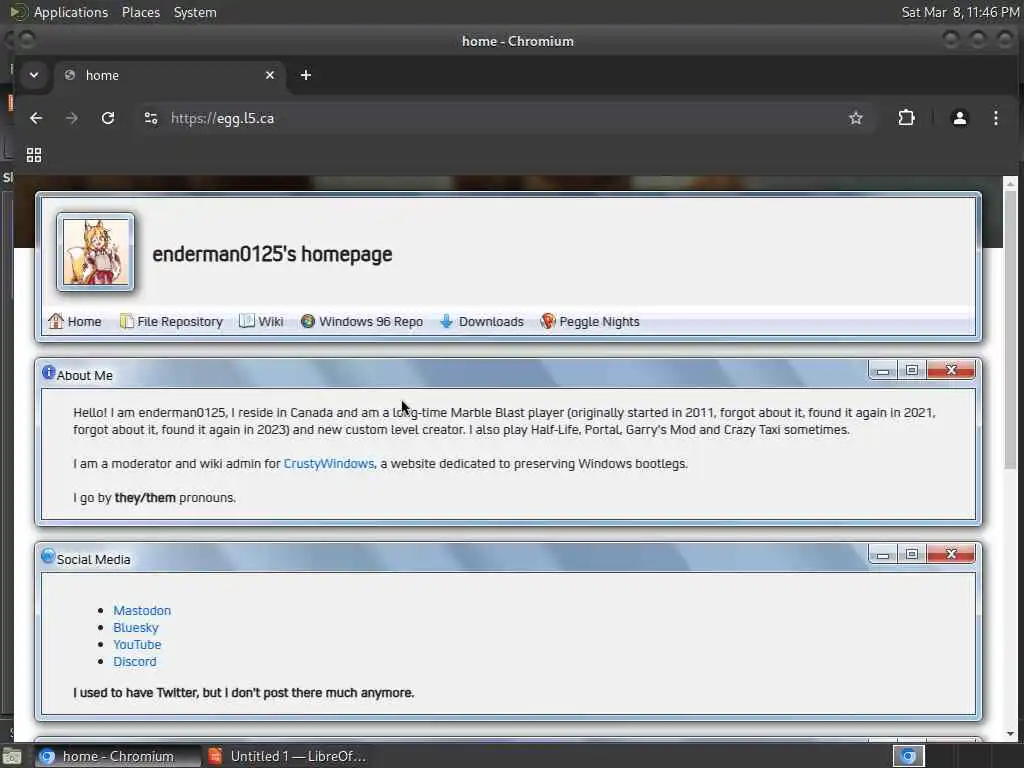The image size is (1024, 768).
Task: Click the scrollbar up arrow
Action: (x=1010, y=183)
